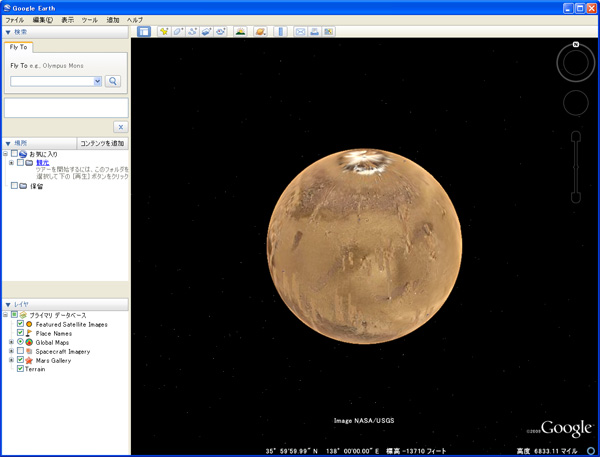
Task: Click the magnifier search button
Action: [113, 81]
